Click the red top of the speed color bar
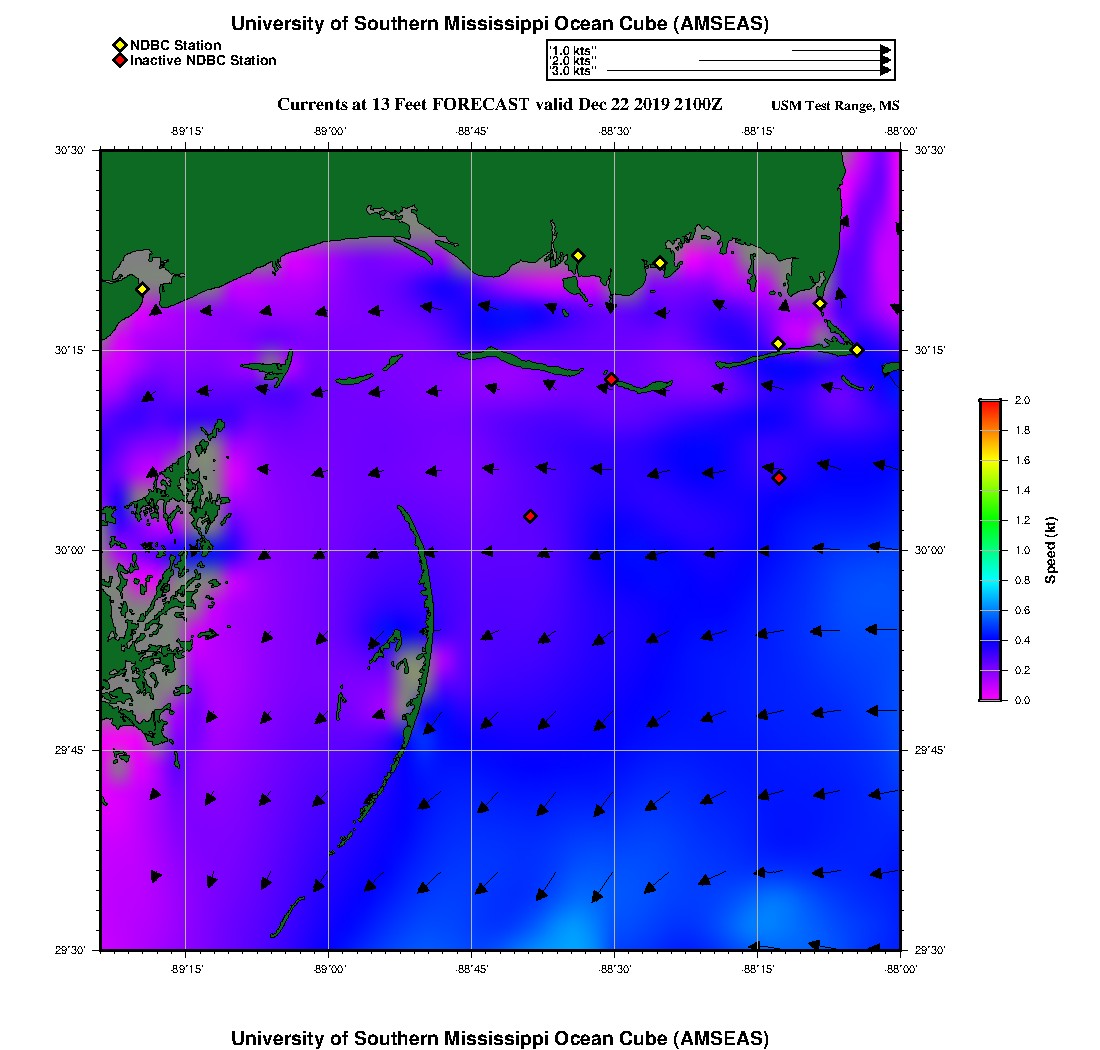Image resolution: width=1100 pixels, height=1050 pixels. coord(990,406)
